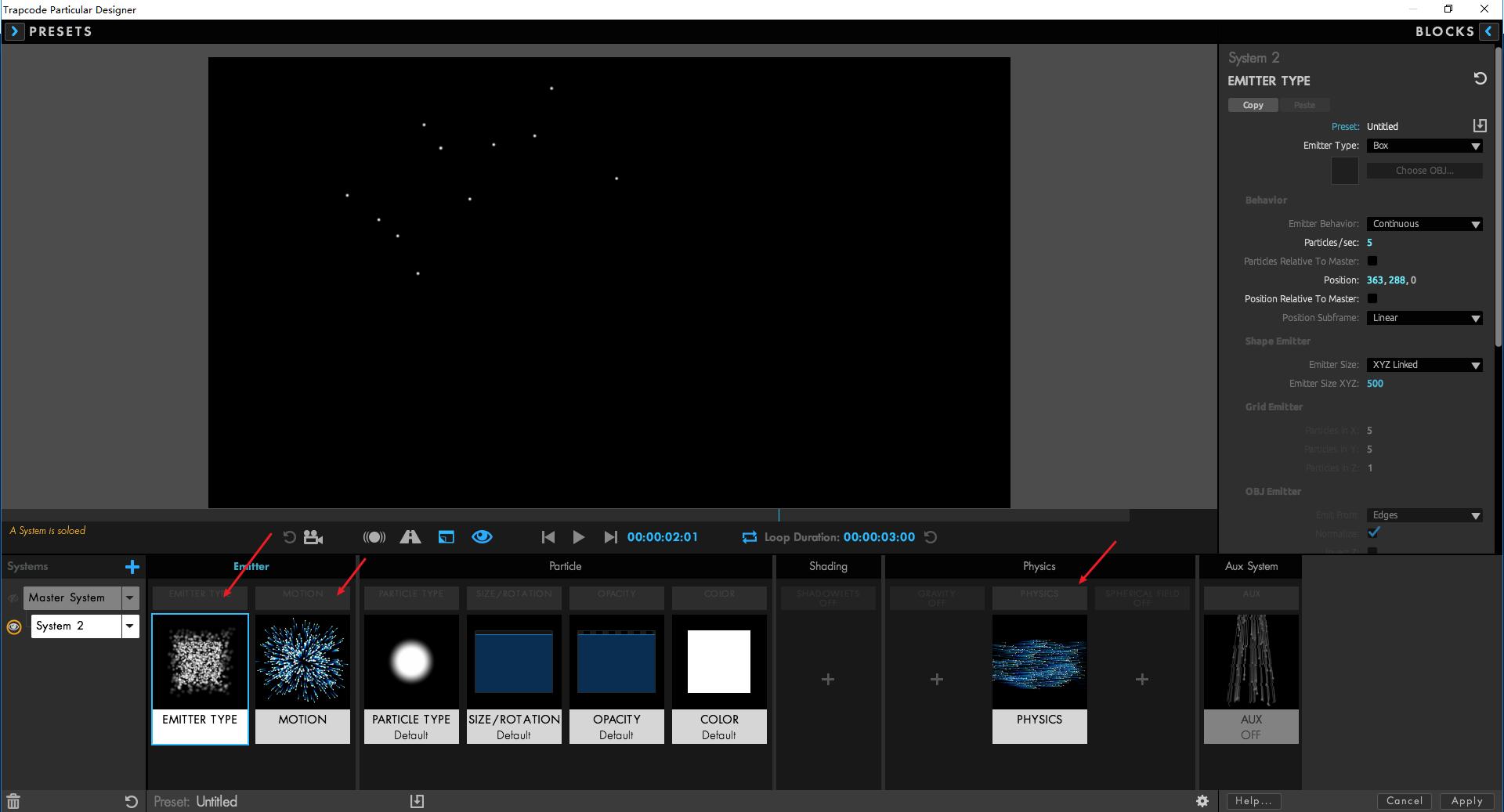Viewport: 1504px width, 812px height.
Task: Enable Position Relative To Master checkbox
Action: click(1372, 298)
